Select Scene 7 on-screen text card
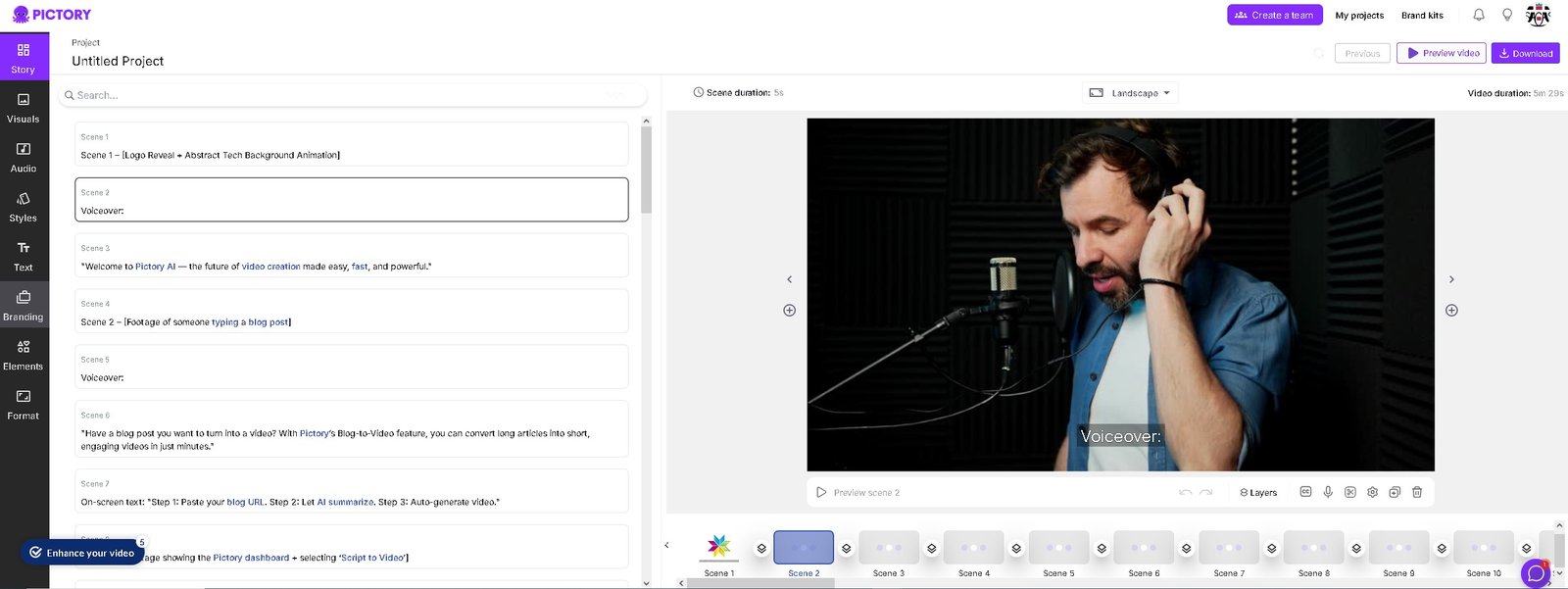The image size is (1568, 589). point(351,491)
